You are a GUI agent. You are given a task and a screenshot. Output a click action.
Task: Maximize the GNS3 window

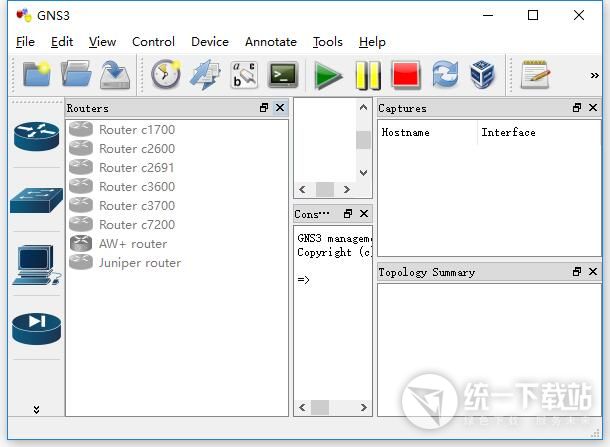coord(533,15)
